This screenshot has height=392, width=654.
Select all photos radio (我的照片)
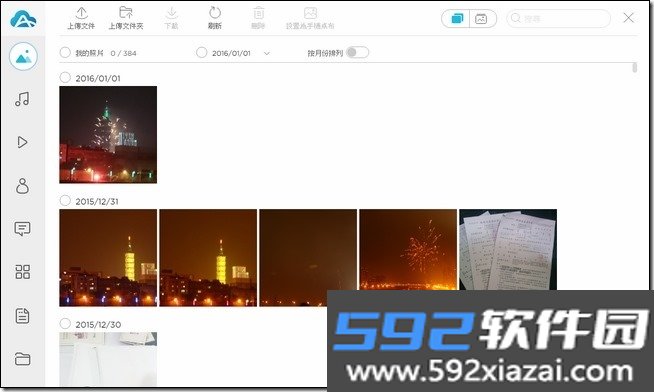click(x=65, y=53)
